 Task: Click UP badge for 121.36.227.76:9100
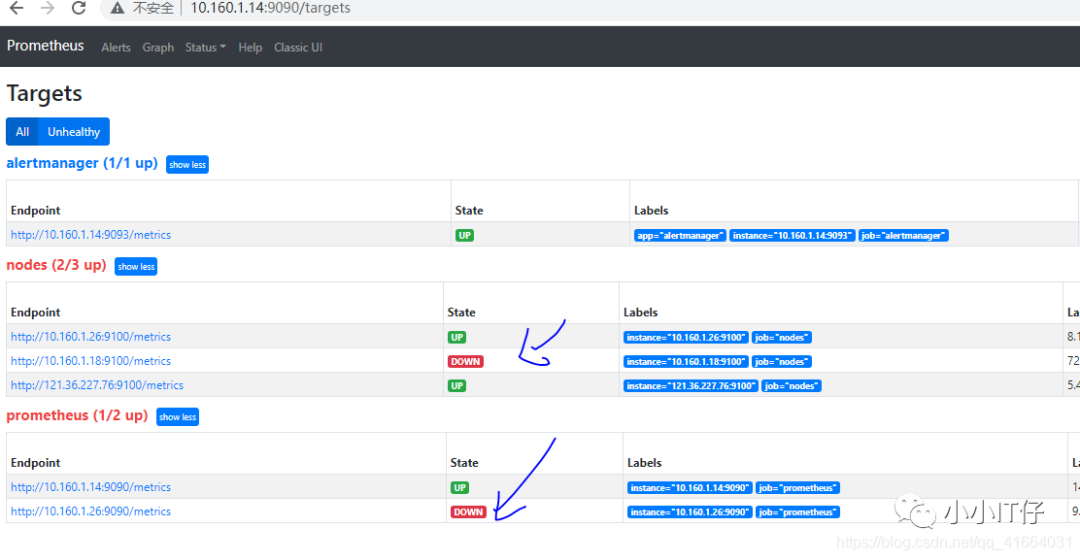(x=457, y=386)
